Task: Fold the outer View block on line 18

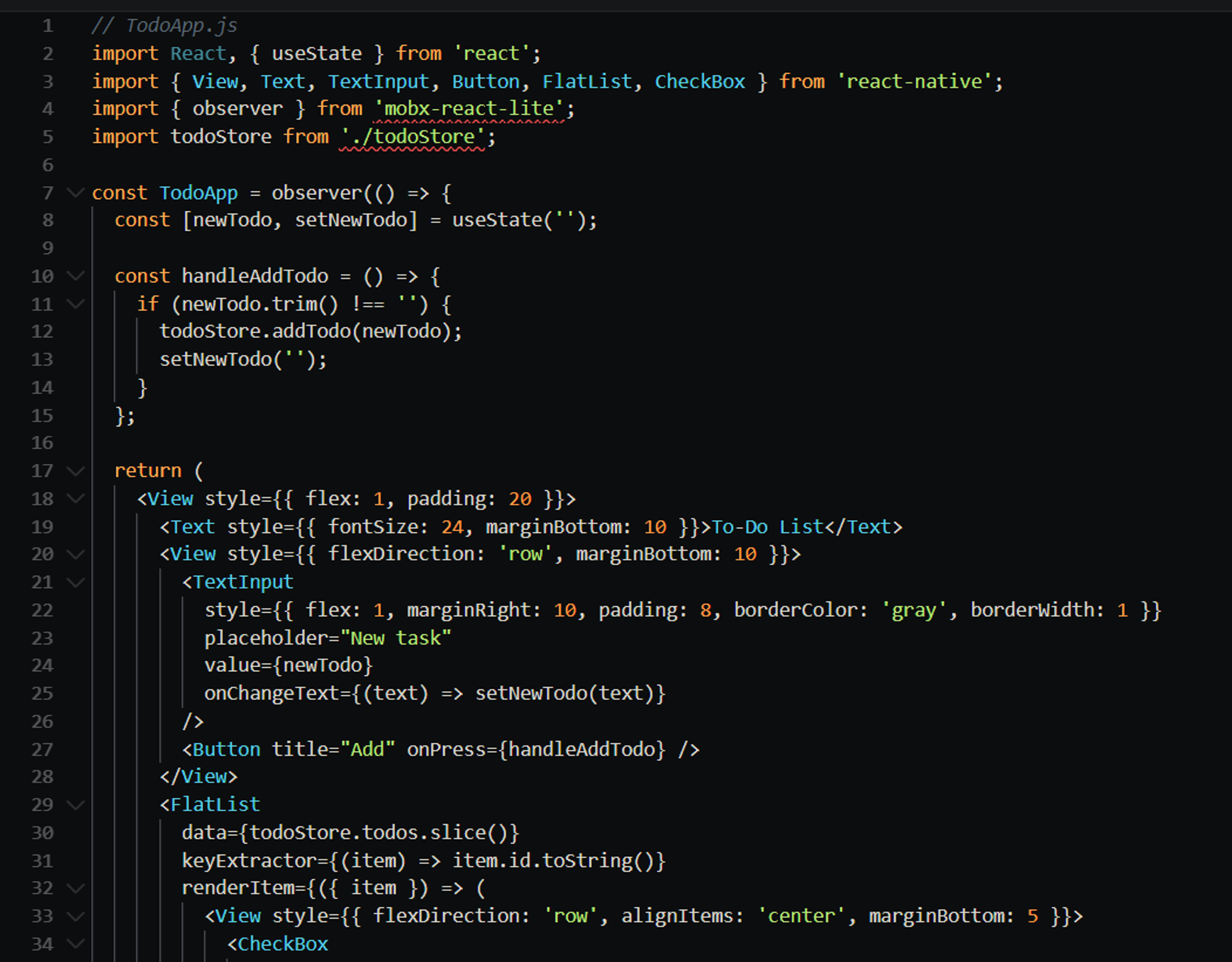Action: 75,499
